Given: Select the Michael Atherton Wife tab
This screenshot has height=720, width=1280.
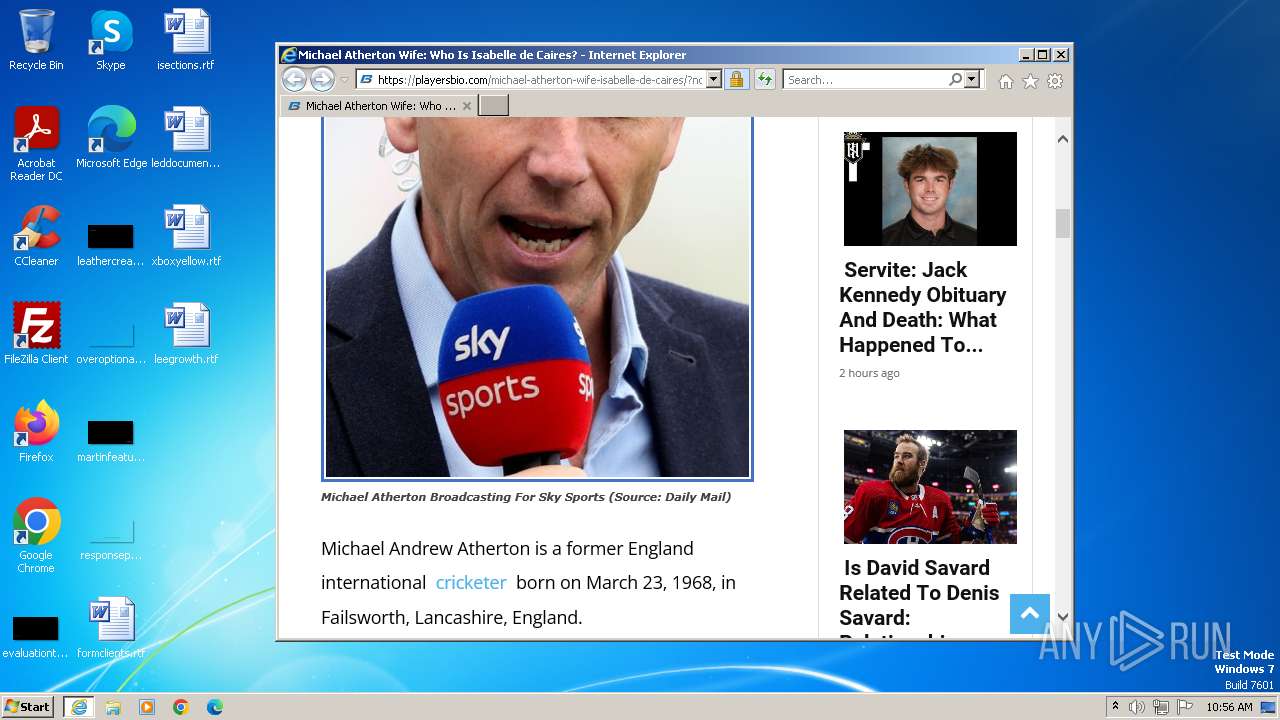Looking at the screenshot, I should [x=379, y=106].
